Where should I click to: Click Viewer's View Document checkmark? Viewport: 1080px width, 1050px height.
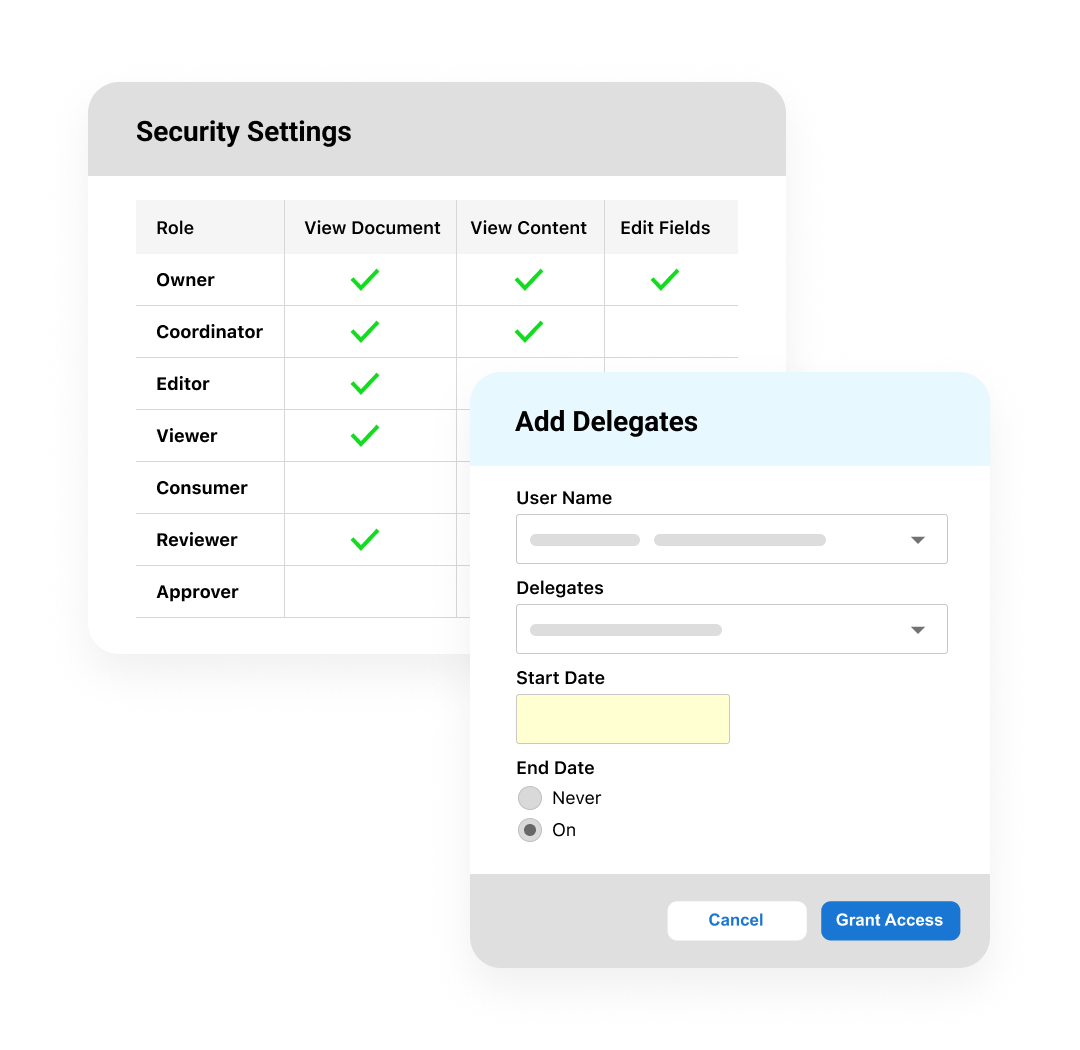coord(365,436)
